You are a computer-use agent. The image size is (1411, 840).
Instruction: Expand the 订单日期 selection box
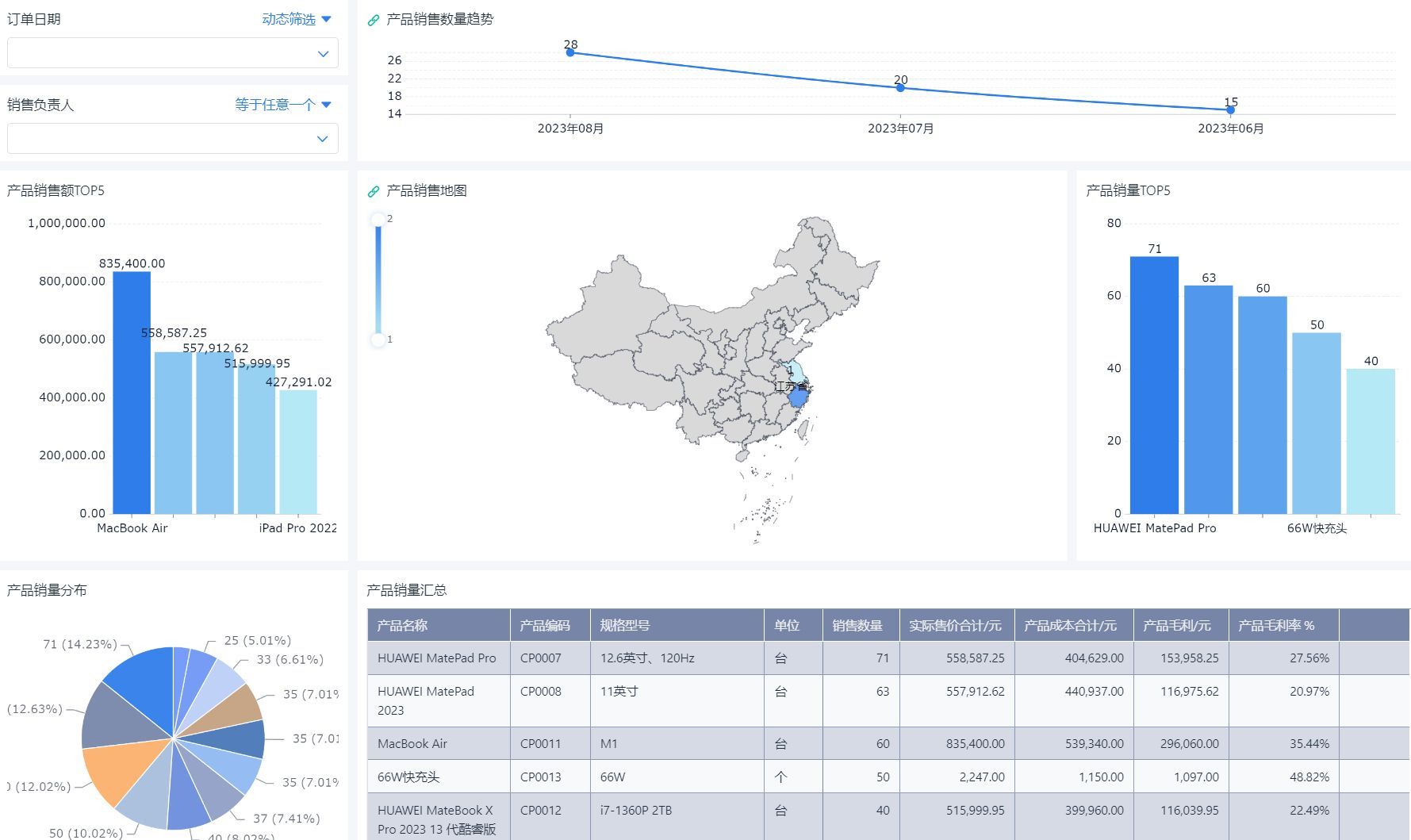point(173,53)
